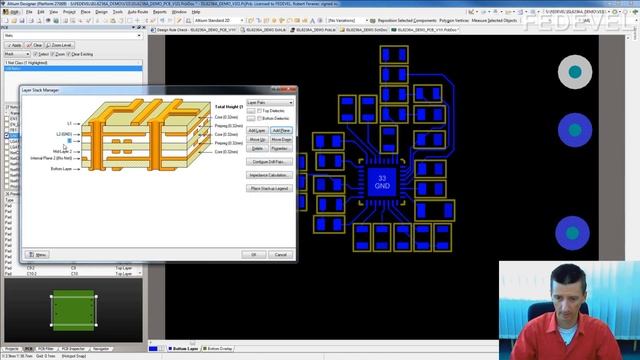Screen dimensions: 640x360
Task: Select the Bottom Layer tab at bottom
Action: [183, 349]
